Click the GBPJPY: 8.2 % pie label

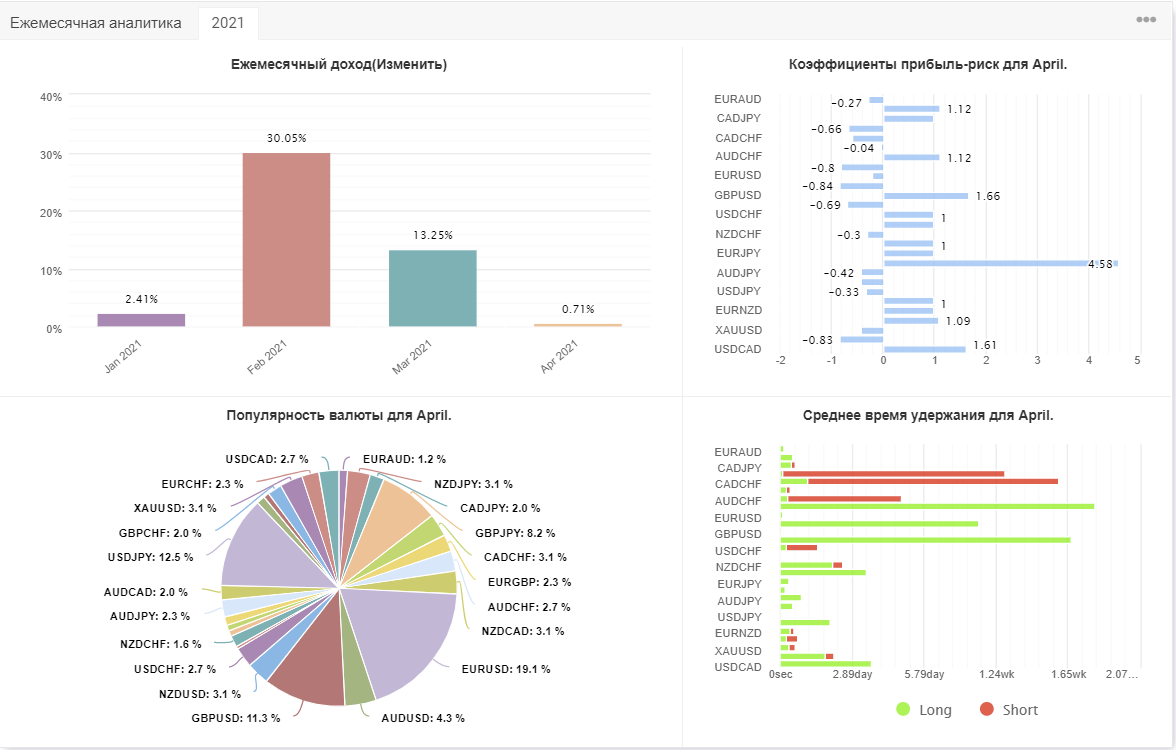514,533
